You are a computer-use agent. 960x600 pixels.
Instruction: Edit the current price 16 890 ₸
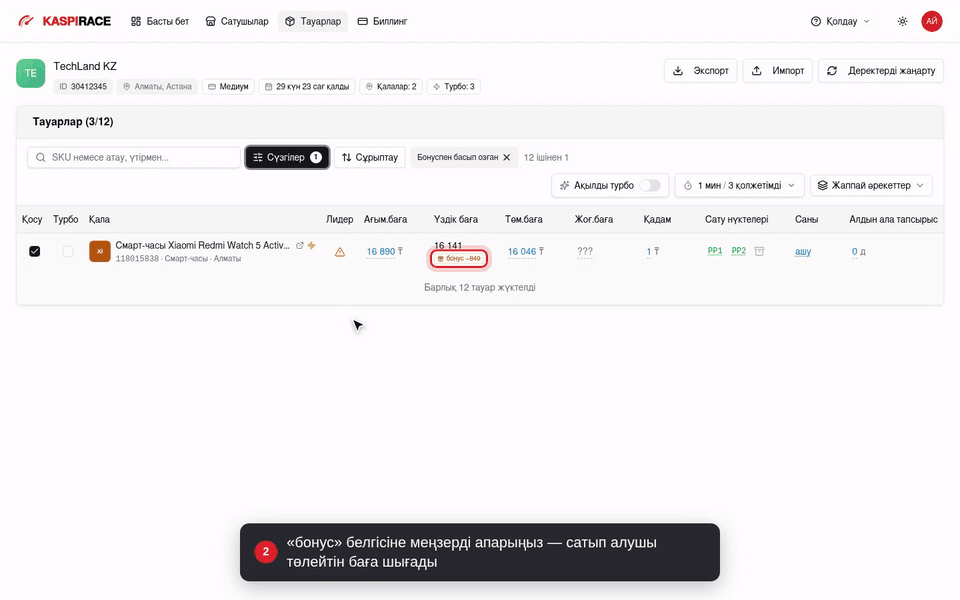click(384, 251)
